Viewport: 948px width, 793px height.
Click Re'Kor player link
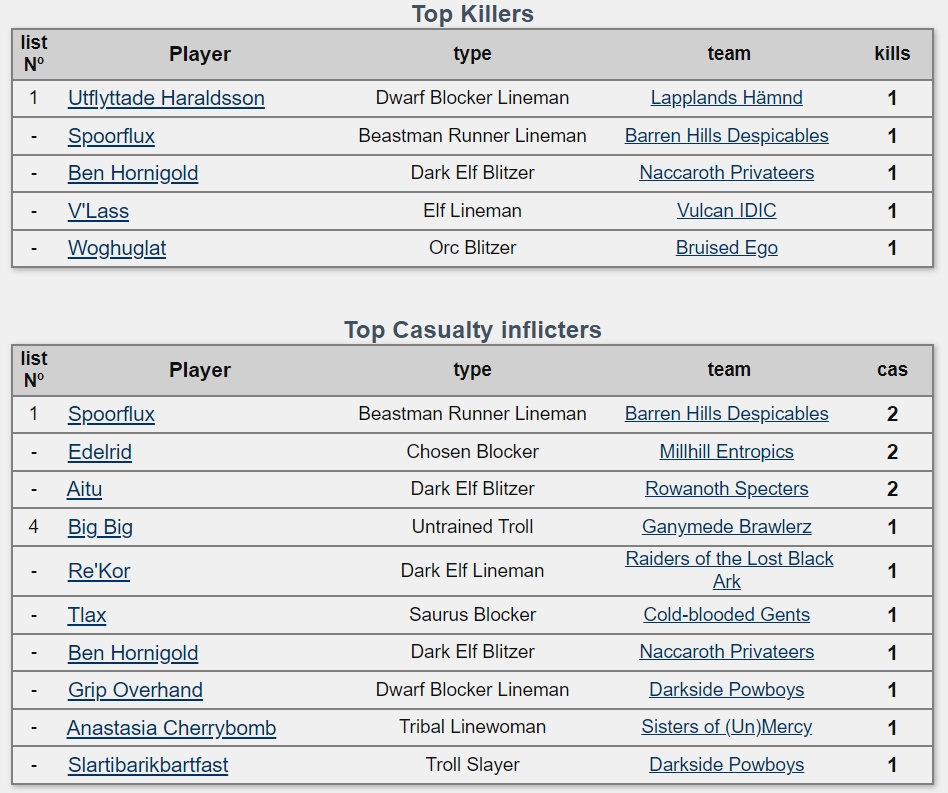[x=99, y=571]
